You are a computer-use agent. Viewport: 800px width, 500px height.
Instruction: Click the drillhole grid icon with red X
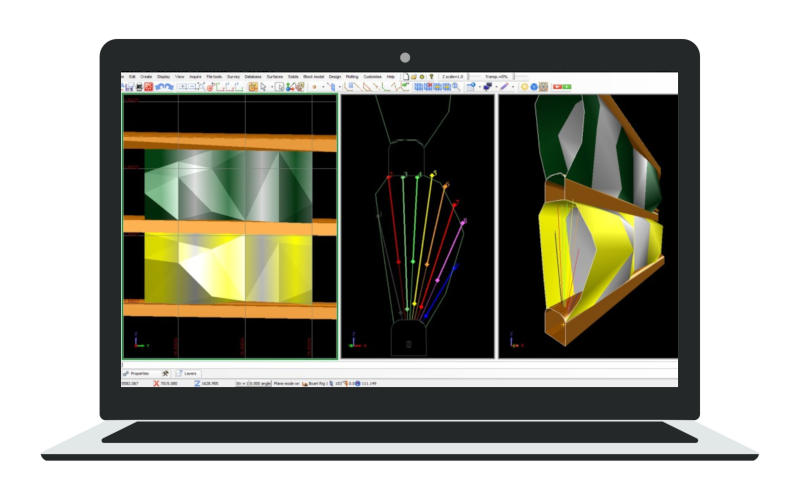click(429, 87)
